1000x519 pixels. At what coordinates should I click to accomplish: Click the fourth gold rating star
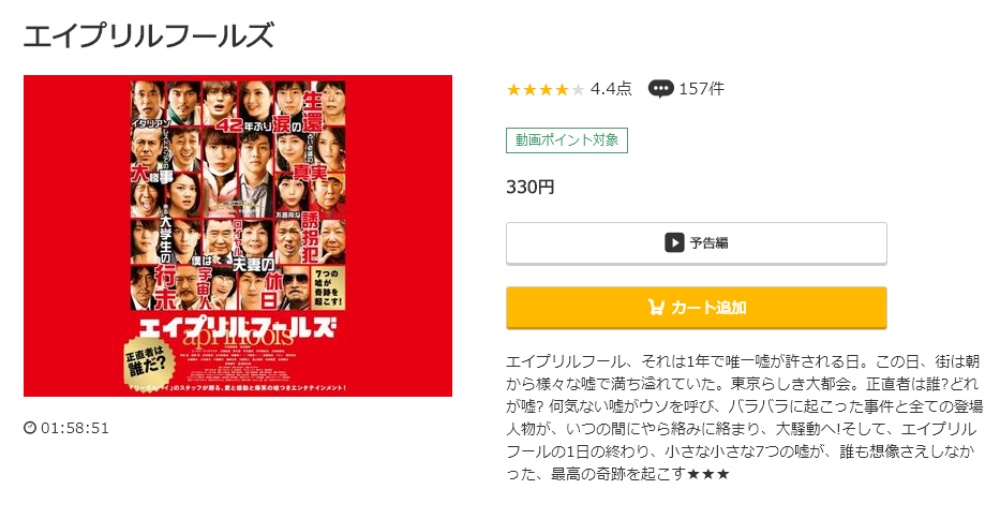coord(562,90)
